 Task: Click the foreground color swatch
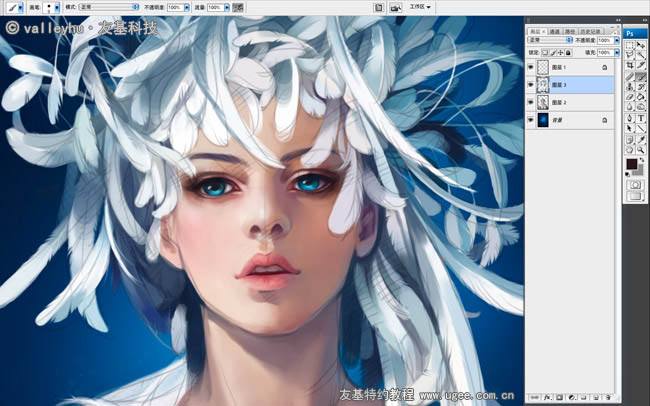(x=631, y=163)
